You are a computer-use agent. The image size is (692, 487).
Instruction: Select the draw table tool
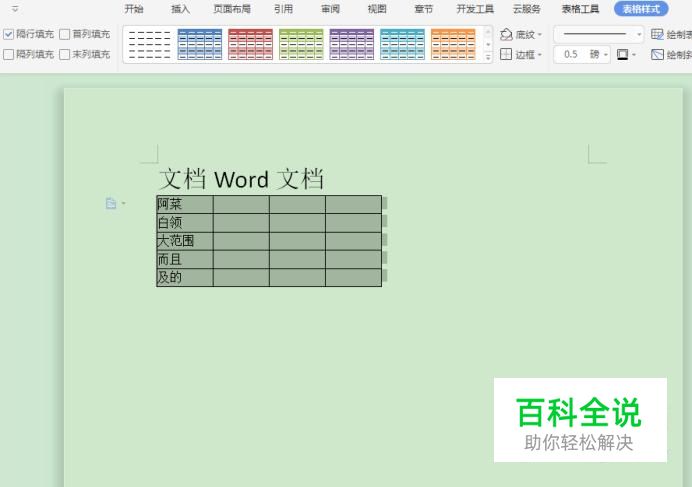tap(671, 34)
